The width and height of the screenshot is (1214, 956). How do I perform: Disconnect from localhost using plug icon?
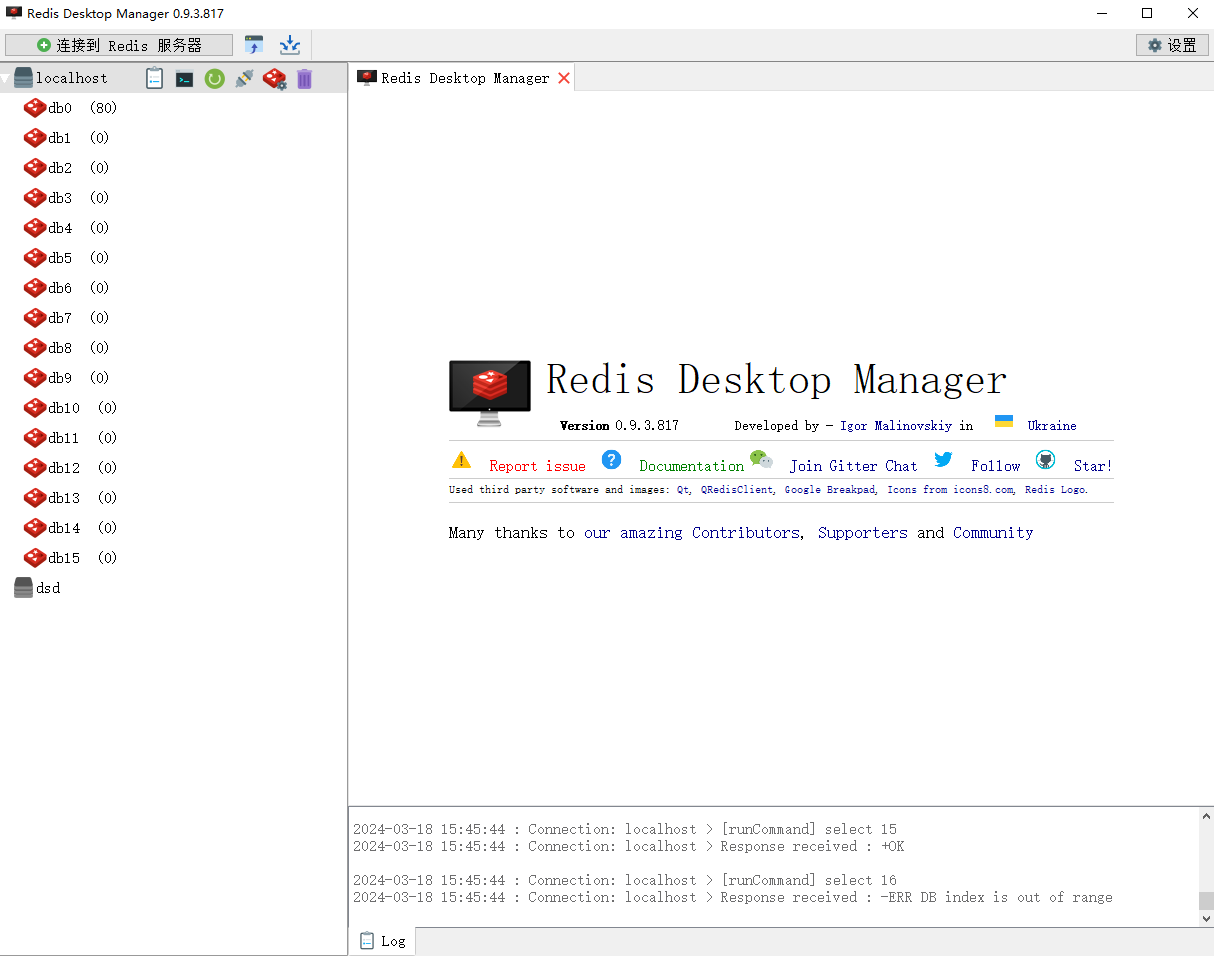click(x=244, y=78)
